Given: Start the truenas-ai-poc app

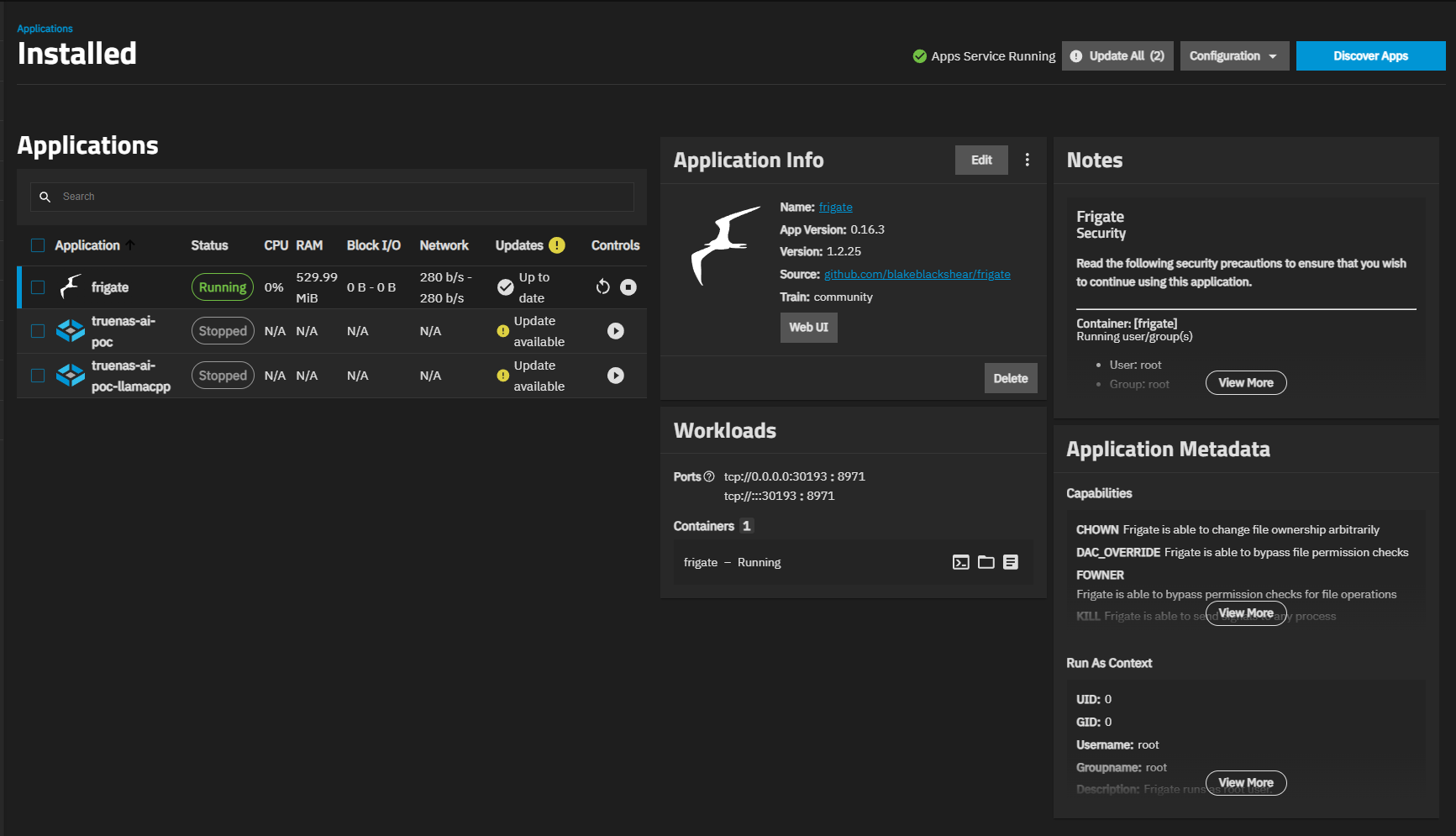Looking at the screenshot, I should tap(616, 331).
